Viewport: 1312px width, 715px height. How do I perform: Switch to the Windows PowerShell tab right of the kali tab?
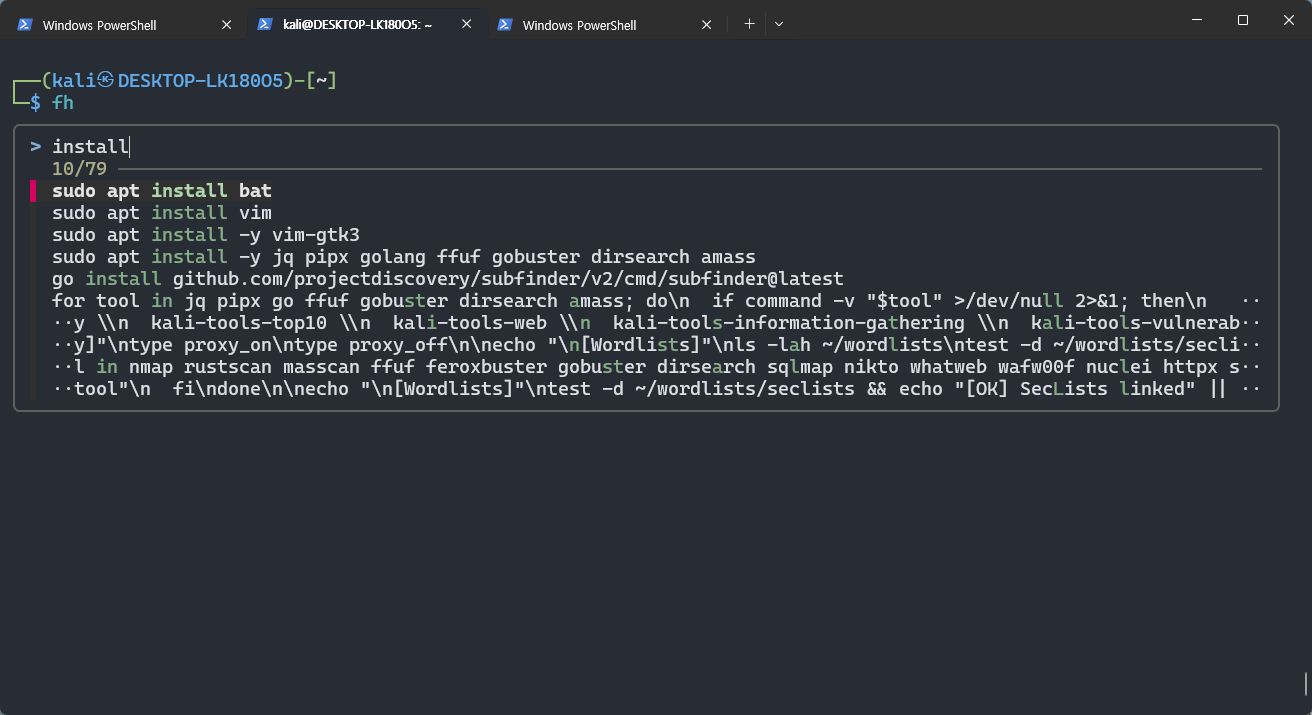pyautogui.click(x=607, y=24)
